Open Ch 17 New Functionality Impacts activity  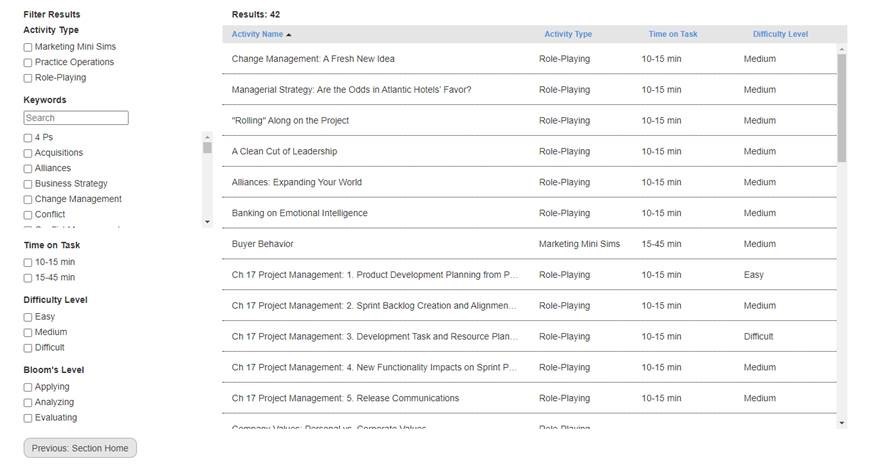pyautogui.click(x=374, y=367)
